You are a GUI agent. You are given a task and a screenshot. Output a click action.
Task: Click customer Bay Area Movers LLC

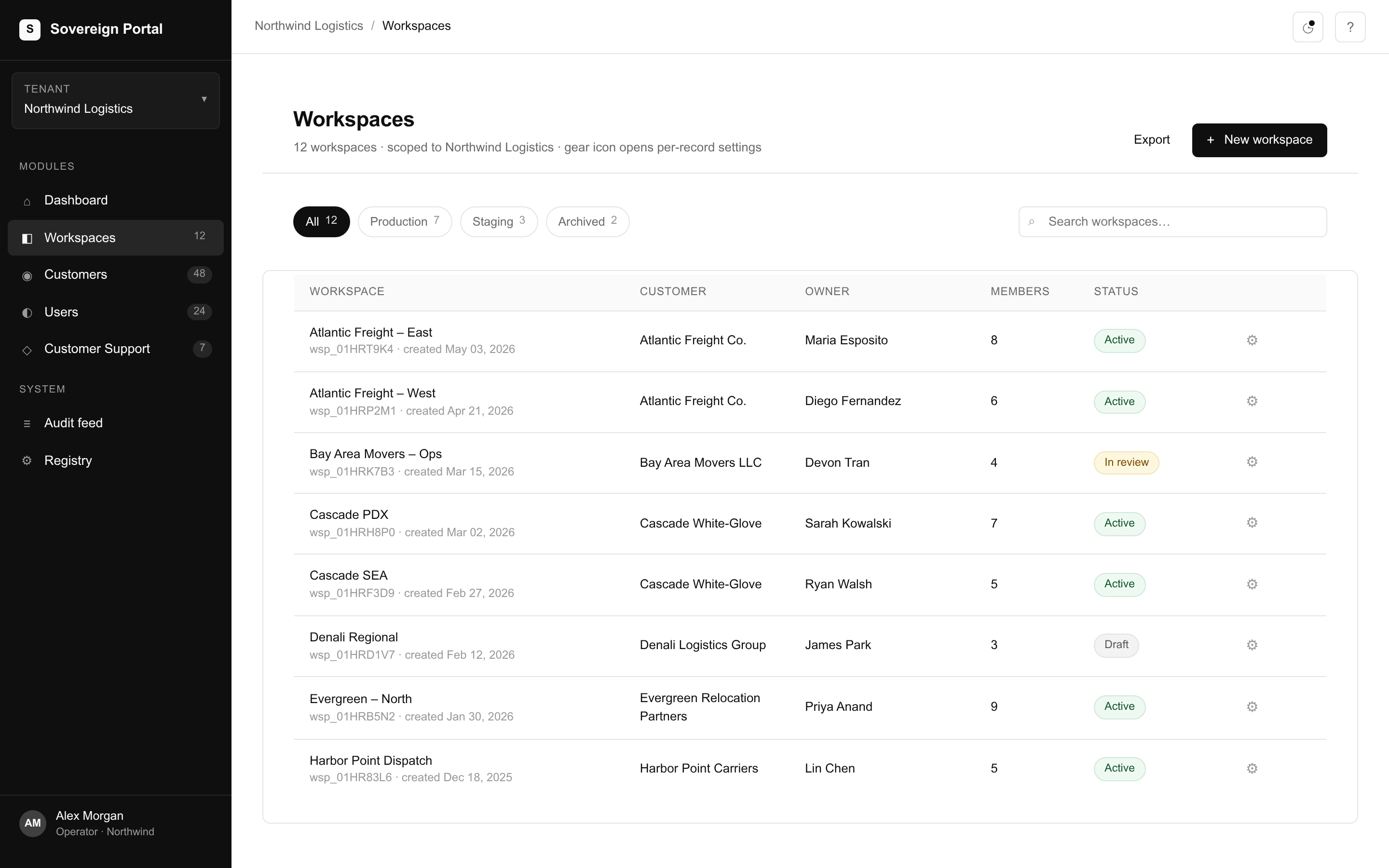pos(700,463)
